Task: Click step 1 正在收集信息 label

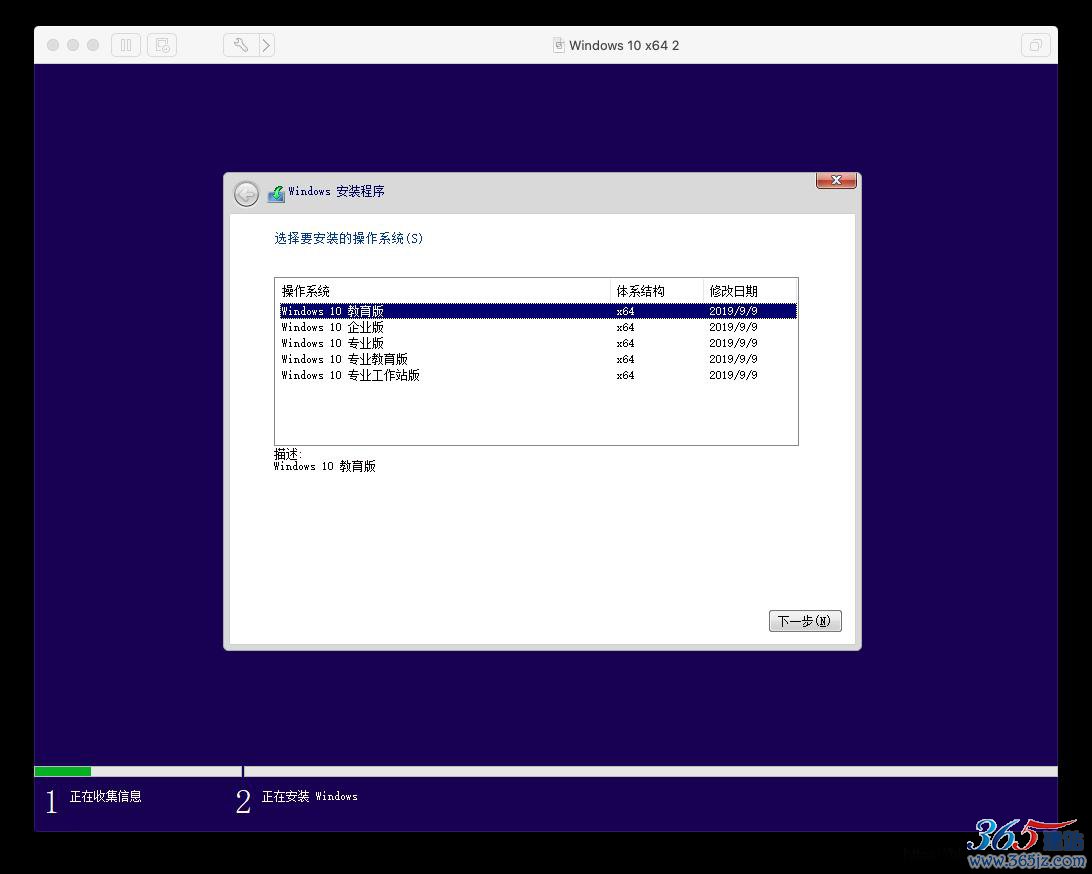Action: [x=106, y=796]
